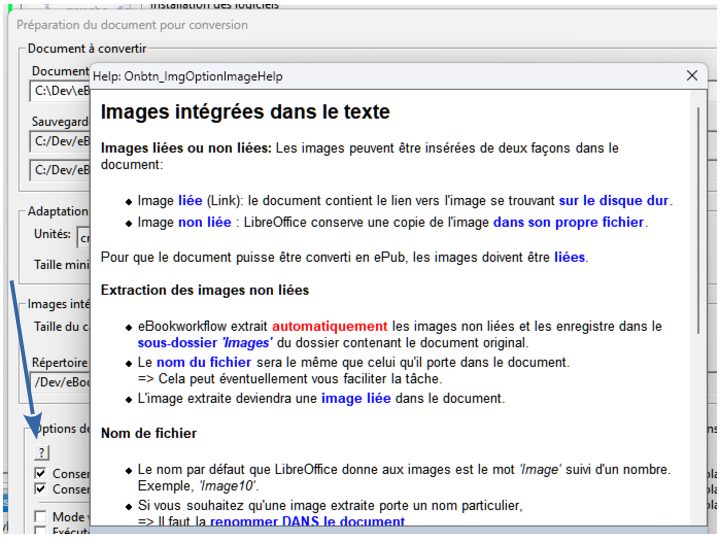Click the blue 'sous-dossier Images' text
The width and height of the screenshot is (722, 539).
[x=205, y=344]
